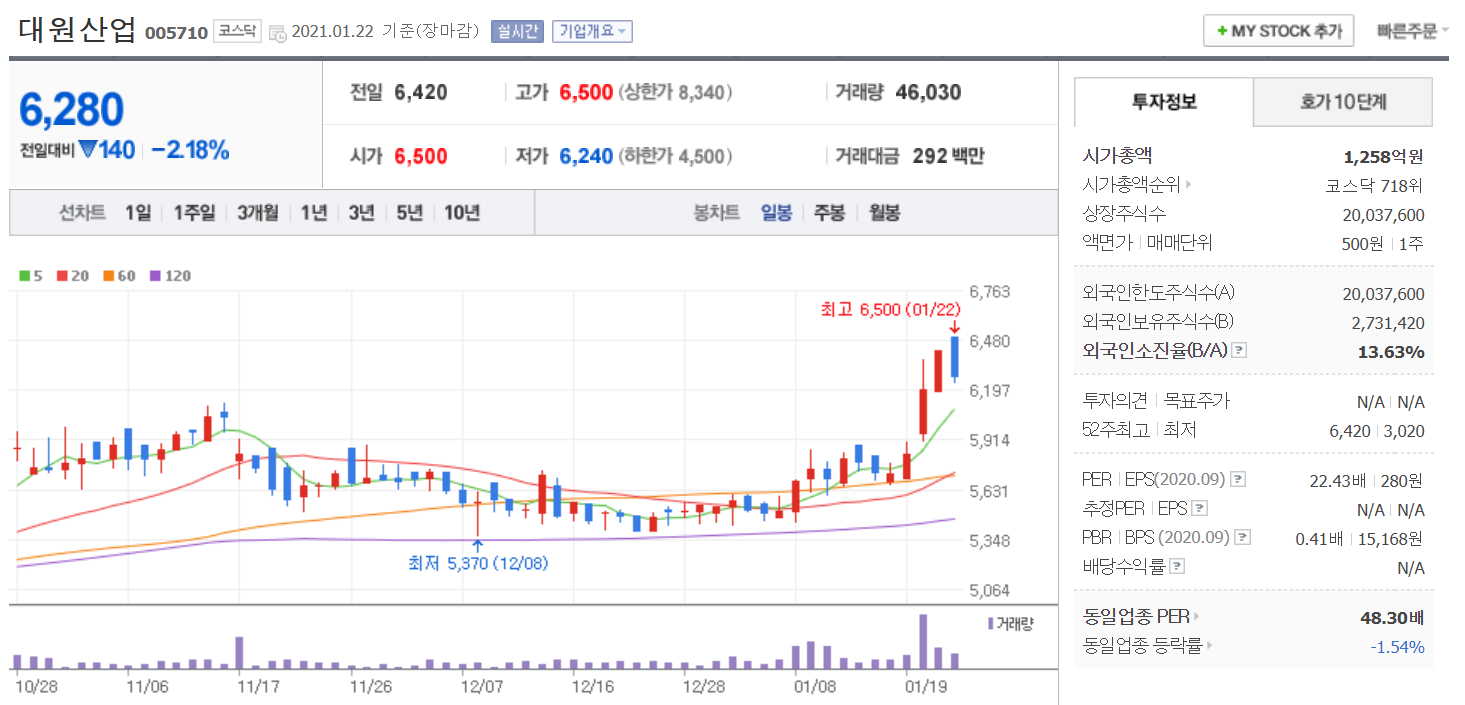The width and height of the screenshot is (1465, 705).
Task: Expand the 기업개요 dropdown
Action: click(592, 31)
